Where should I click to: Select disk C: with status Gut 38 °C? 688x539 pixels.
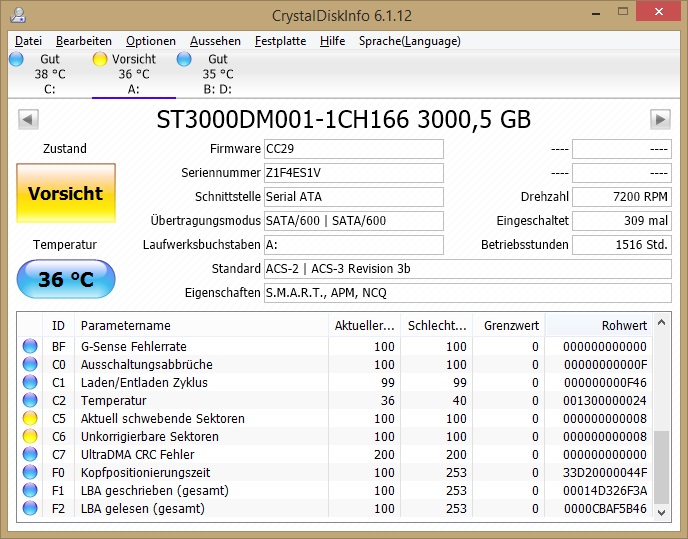[50, 74]
